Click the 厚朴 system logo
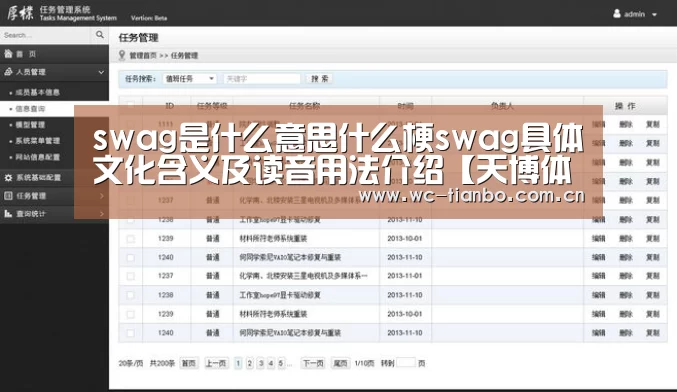677x392 pixels. [20, 13]
